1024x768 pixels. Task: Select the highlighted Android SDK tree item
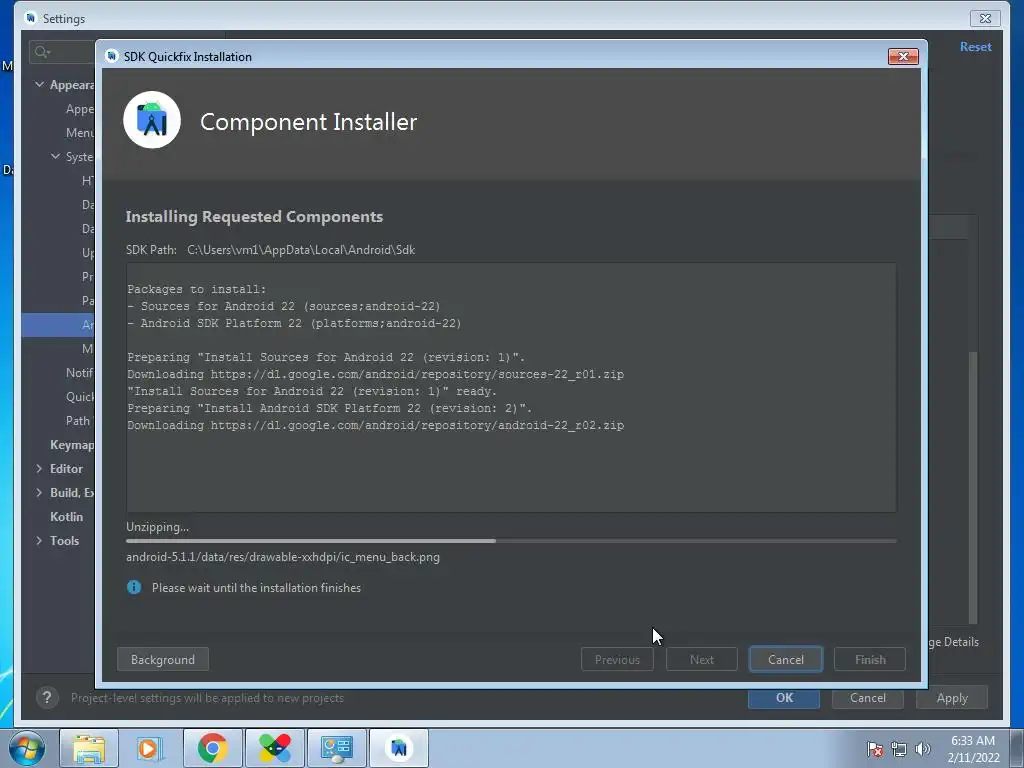click(58, 325)
